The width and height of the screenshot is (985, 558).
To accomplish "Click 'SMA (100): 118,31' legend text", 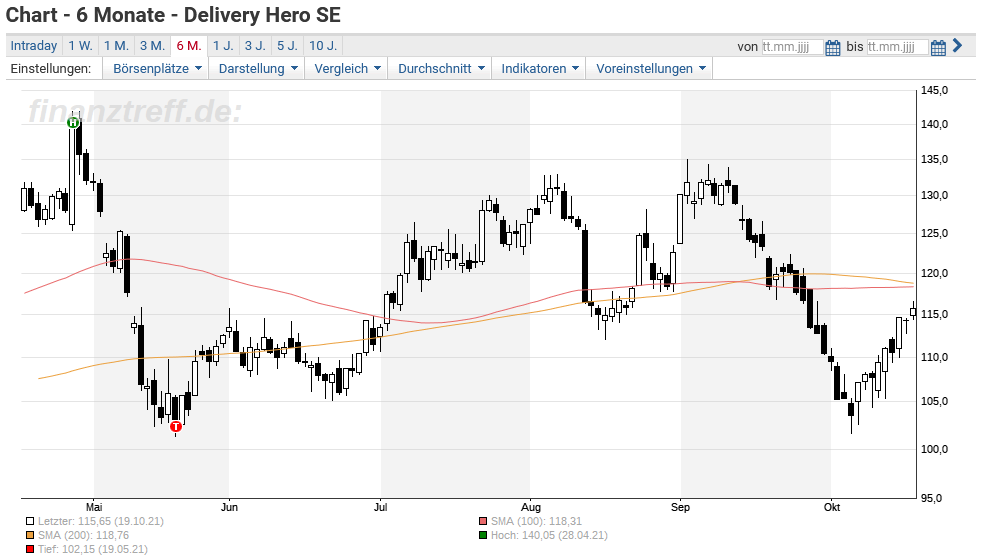I will [x=536, y=522].
